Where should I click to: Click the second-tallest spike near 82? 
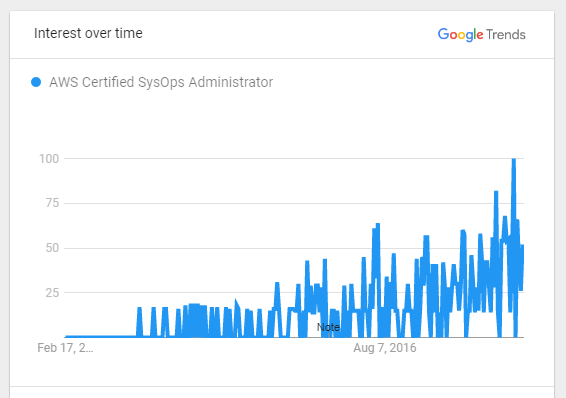[x=496, y=192]
